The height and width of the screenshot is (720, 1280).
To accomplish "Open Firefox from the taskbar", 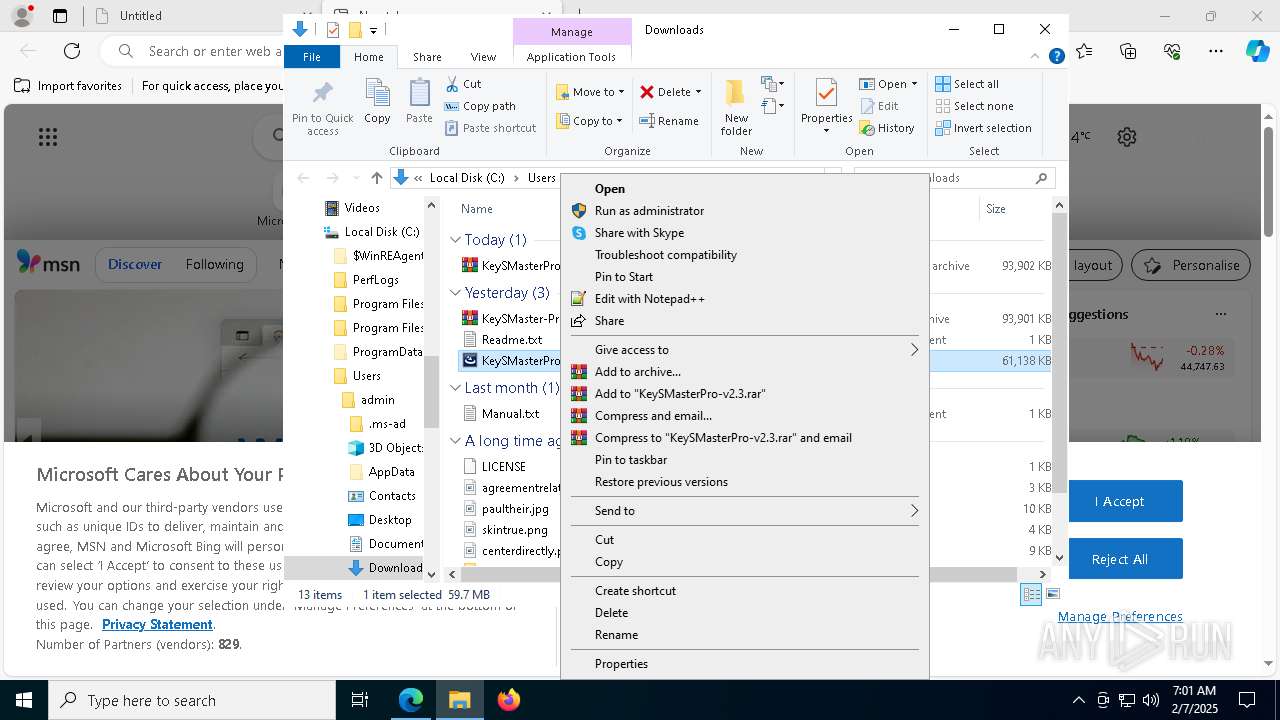I will click(509, 700).
